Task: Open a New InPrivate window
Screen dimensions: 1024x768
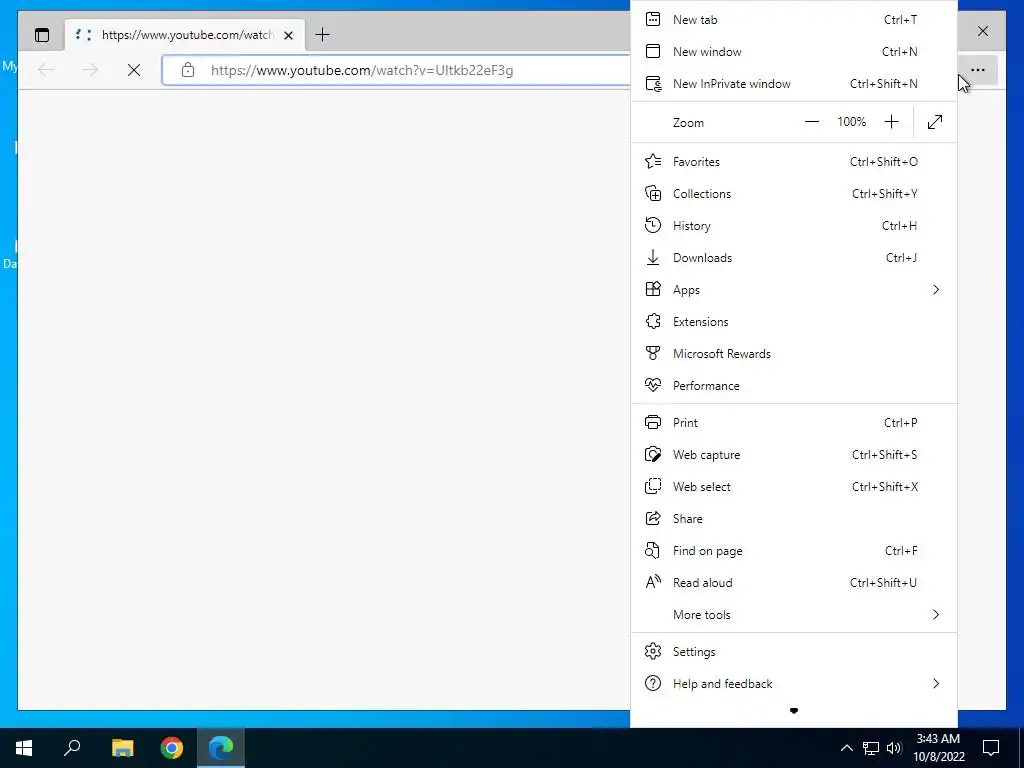Action: click(793, 84)
